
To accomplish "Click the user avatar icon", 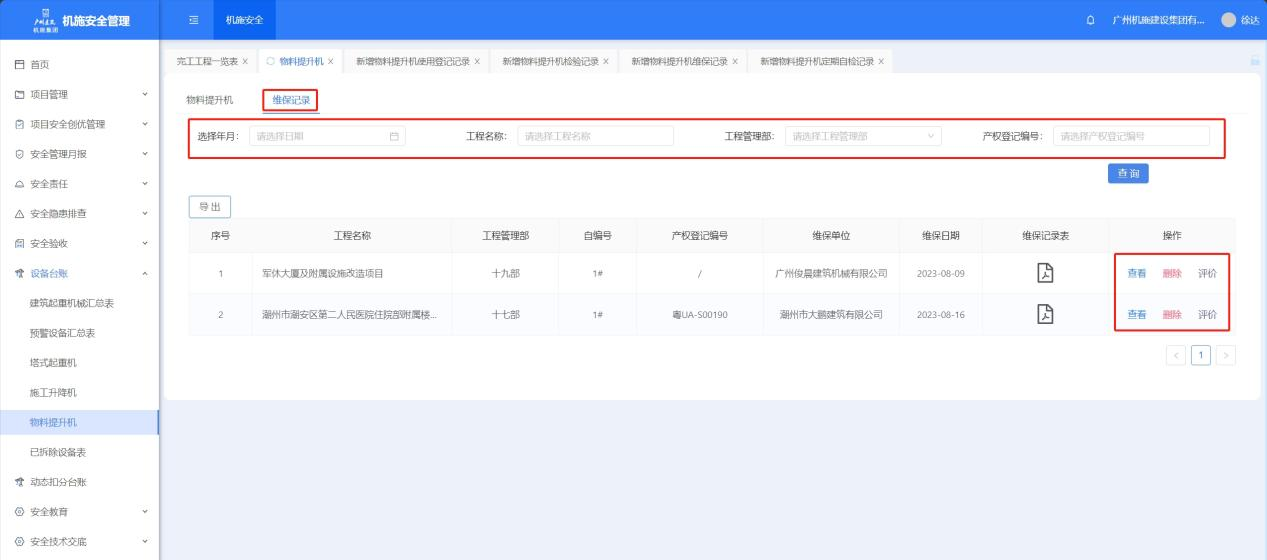I will [x=1228, y=21].
